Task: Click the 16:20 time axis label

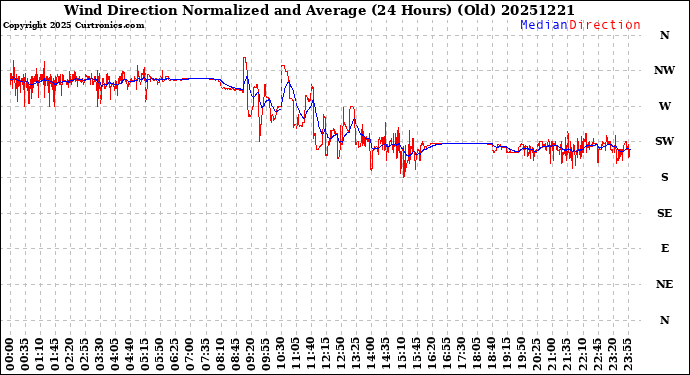Action: [431, 354]
